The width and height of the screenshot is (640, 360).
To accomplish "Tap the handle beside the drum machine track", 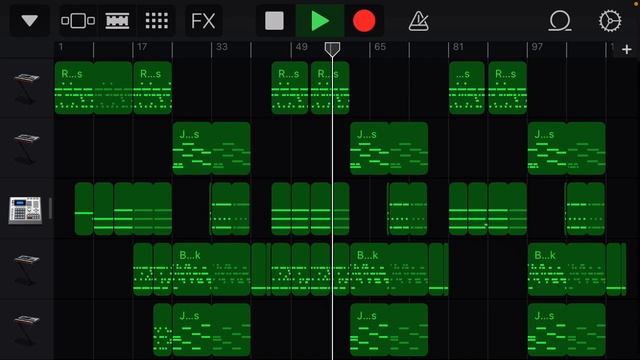I will pos(50,209).
